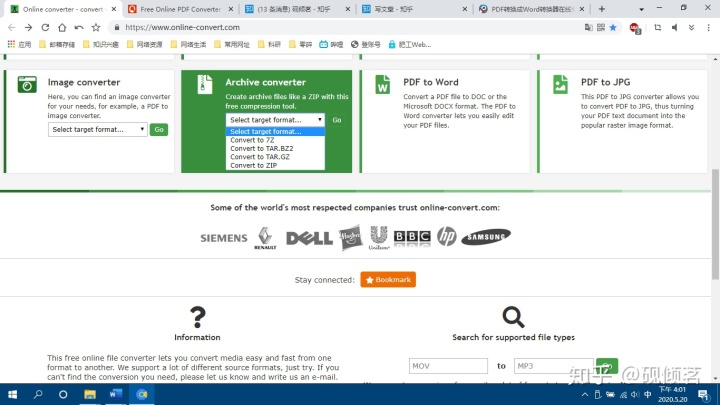The image size is (720, 405).
Task: Click green search button beside MP3 field
Action: click(x=607, y=366)
